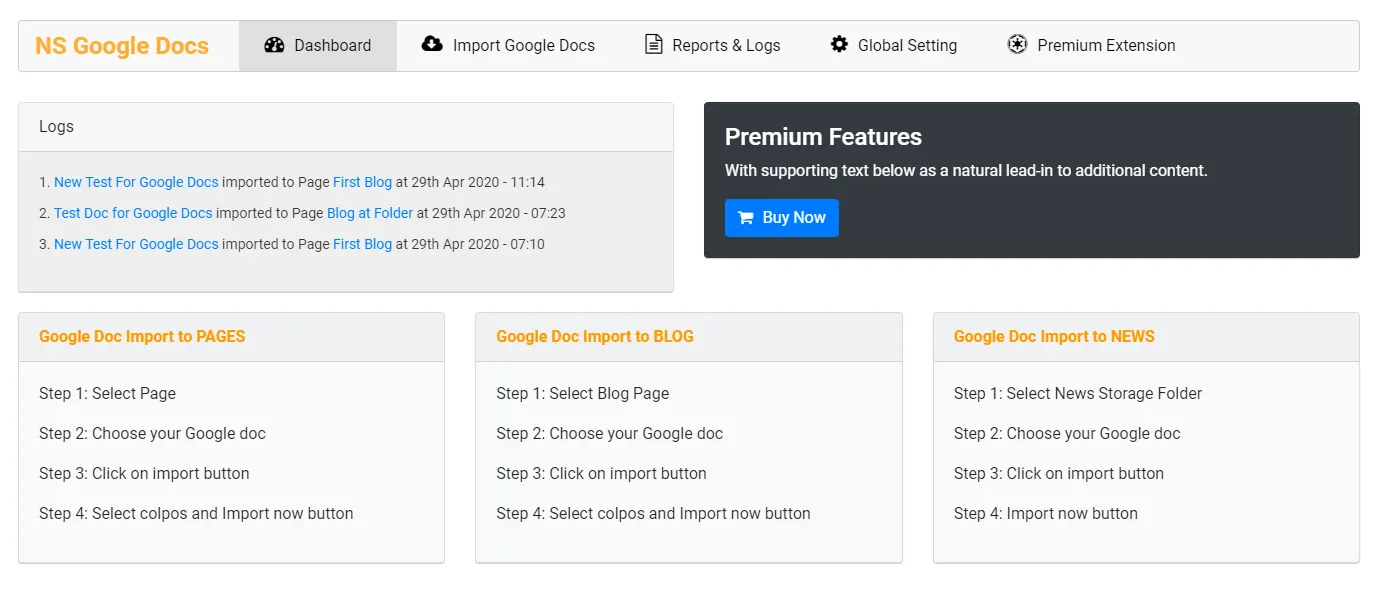This screenshot has width=1383, height=600.
Task: Click the Google Doc Import to BLOG heading
Action: [x=595, y=336]
